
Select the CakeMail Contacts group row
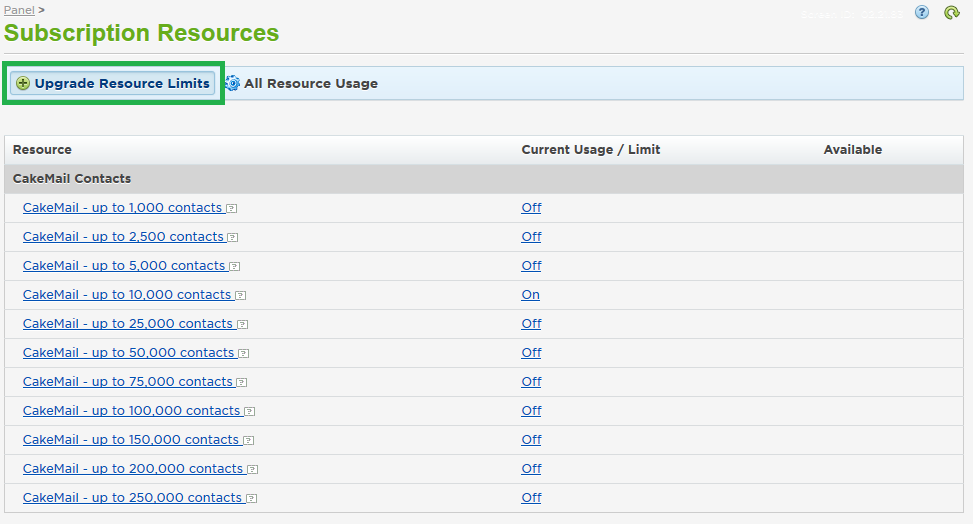pos(484,179)
